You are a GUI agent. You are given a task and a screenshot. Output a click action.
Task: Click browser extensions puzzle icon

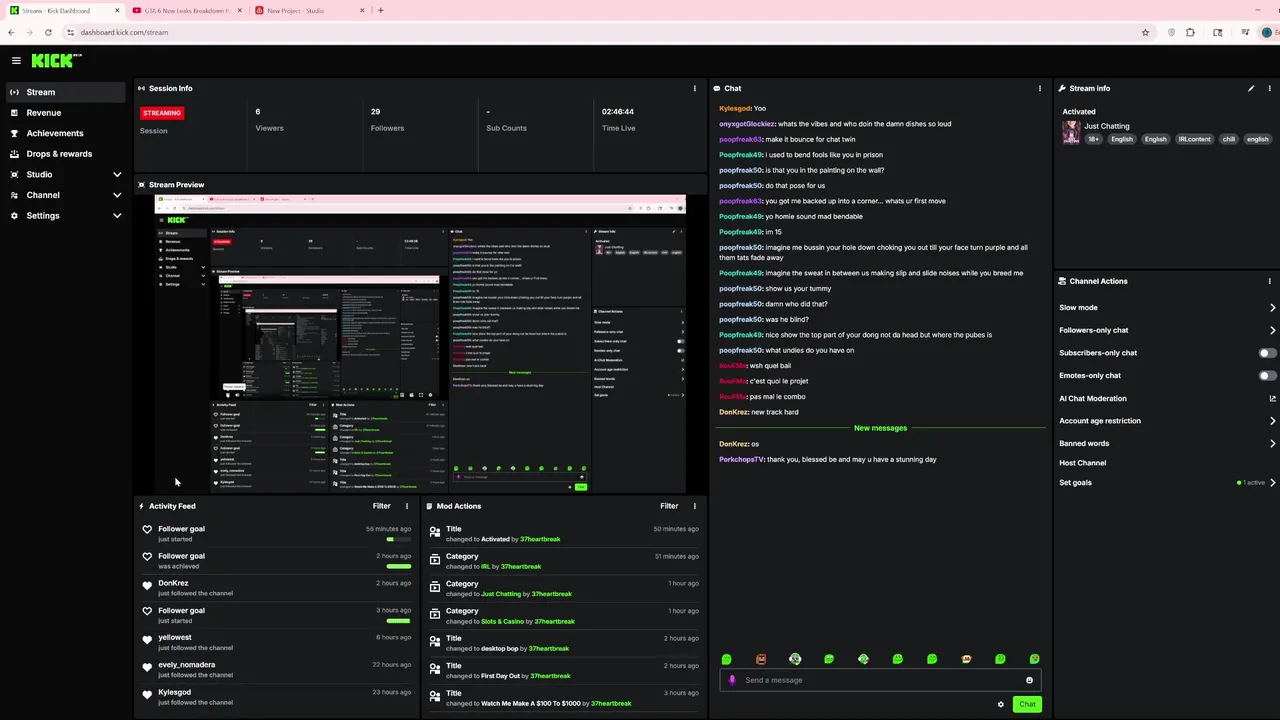[1190, 32]
